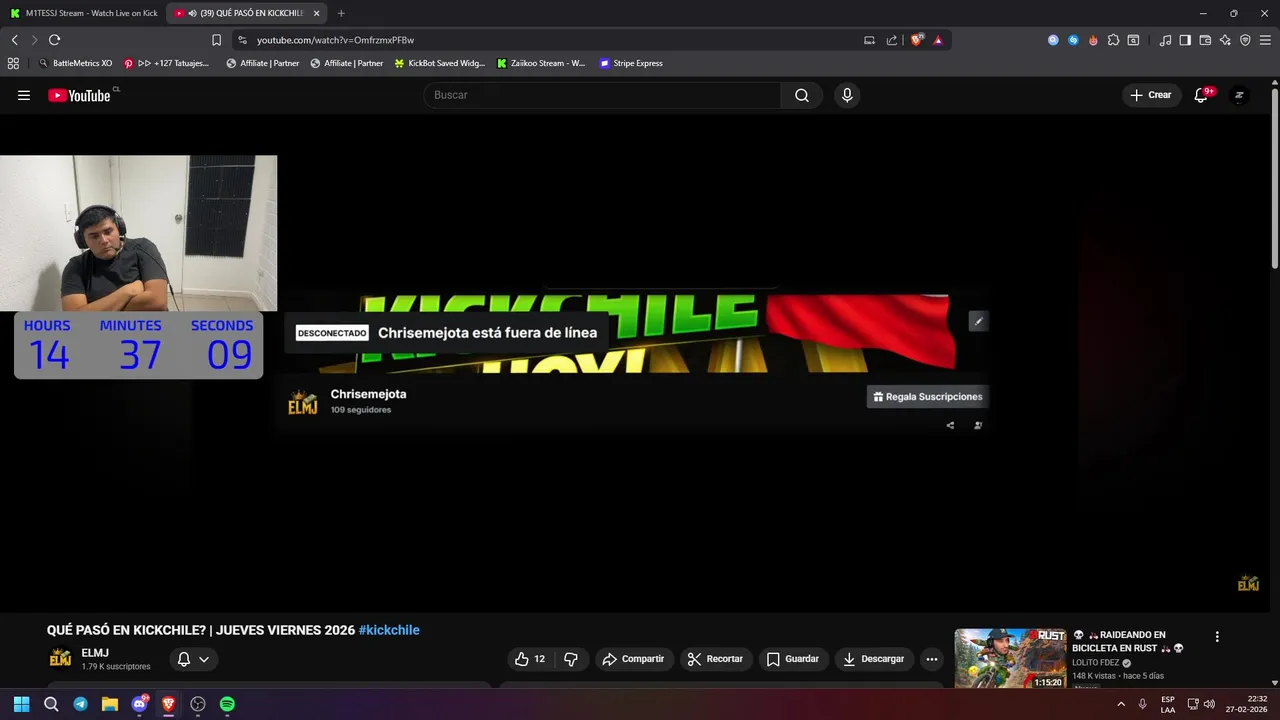Screen dimensions: 1280x720
Task: Open the LOLITO FDEZ channel link
Action: pyautogui.click(x=1095, y=663)
